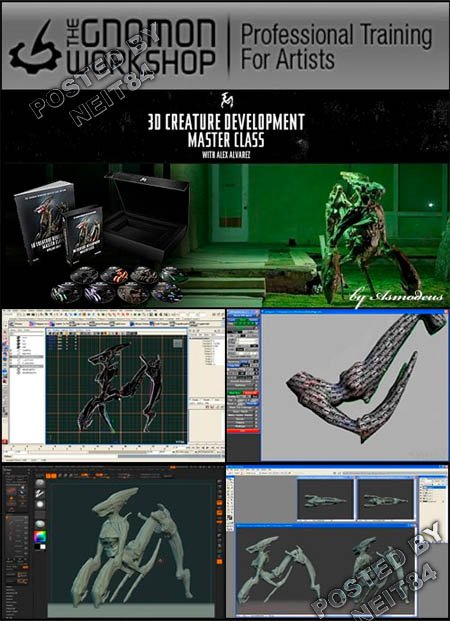Select the highlighted layer in the Photoshop Layers panel

click(x=433, y=487)
